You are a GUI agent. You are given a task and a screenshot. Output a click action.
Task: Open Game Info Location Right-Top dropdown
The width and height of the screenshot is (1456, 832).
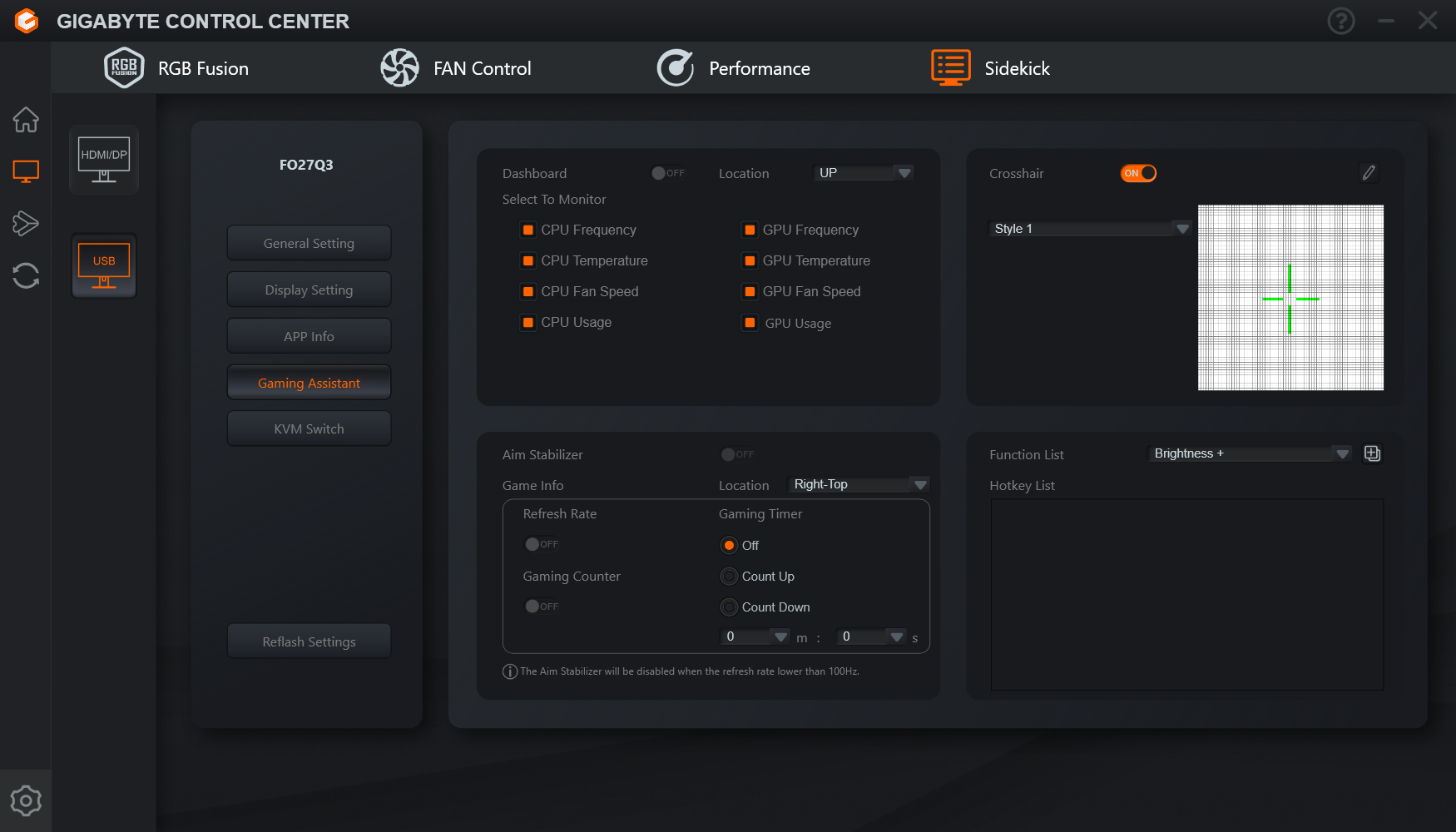pos(858,484)
